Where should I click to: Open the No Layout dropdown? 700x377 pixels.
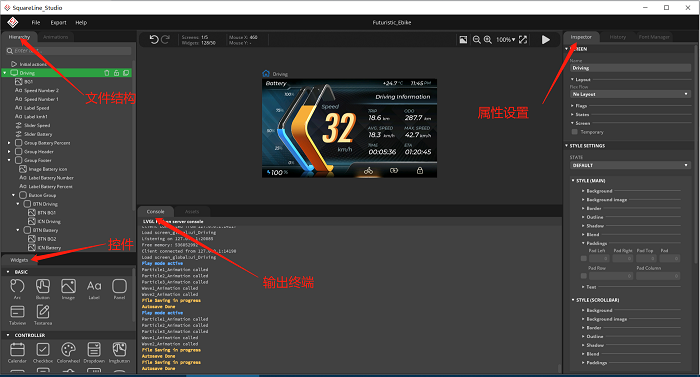coord(630,94)
